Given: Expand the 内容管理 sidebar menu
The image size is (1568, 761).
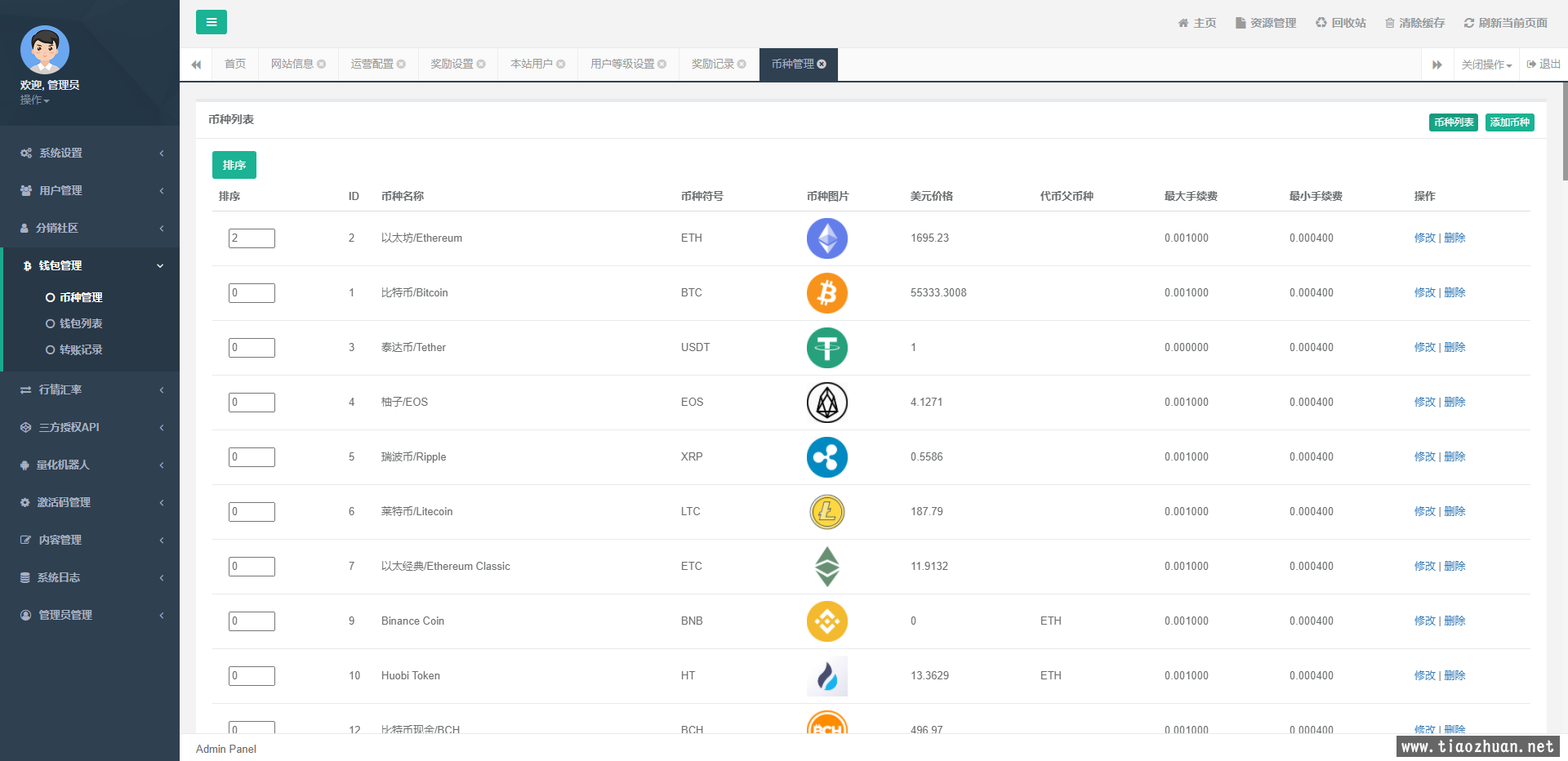Looking at the screenshot, I should click(x=90, y=540).
